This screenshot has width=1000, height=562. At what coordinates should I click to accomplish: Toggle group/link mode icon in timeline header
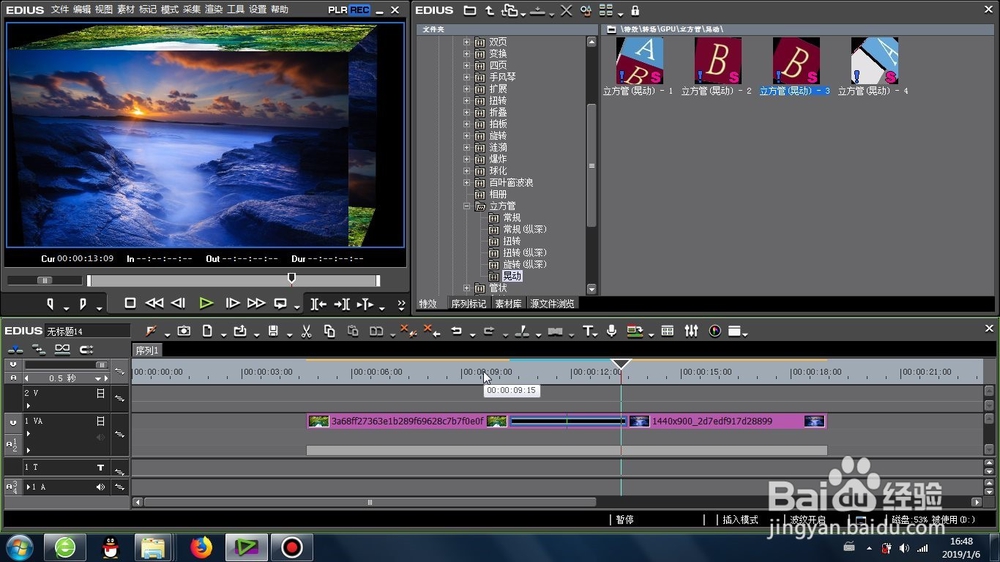click(62, 349)
